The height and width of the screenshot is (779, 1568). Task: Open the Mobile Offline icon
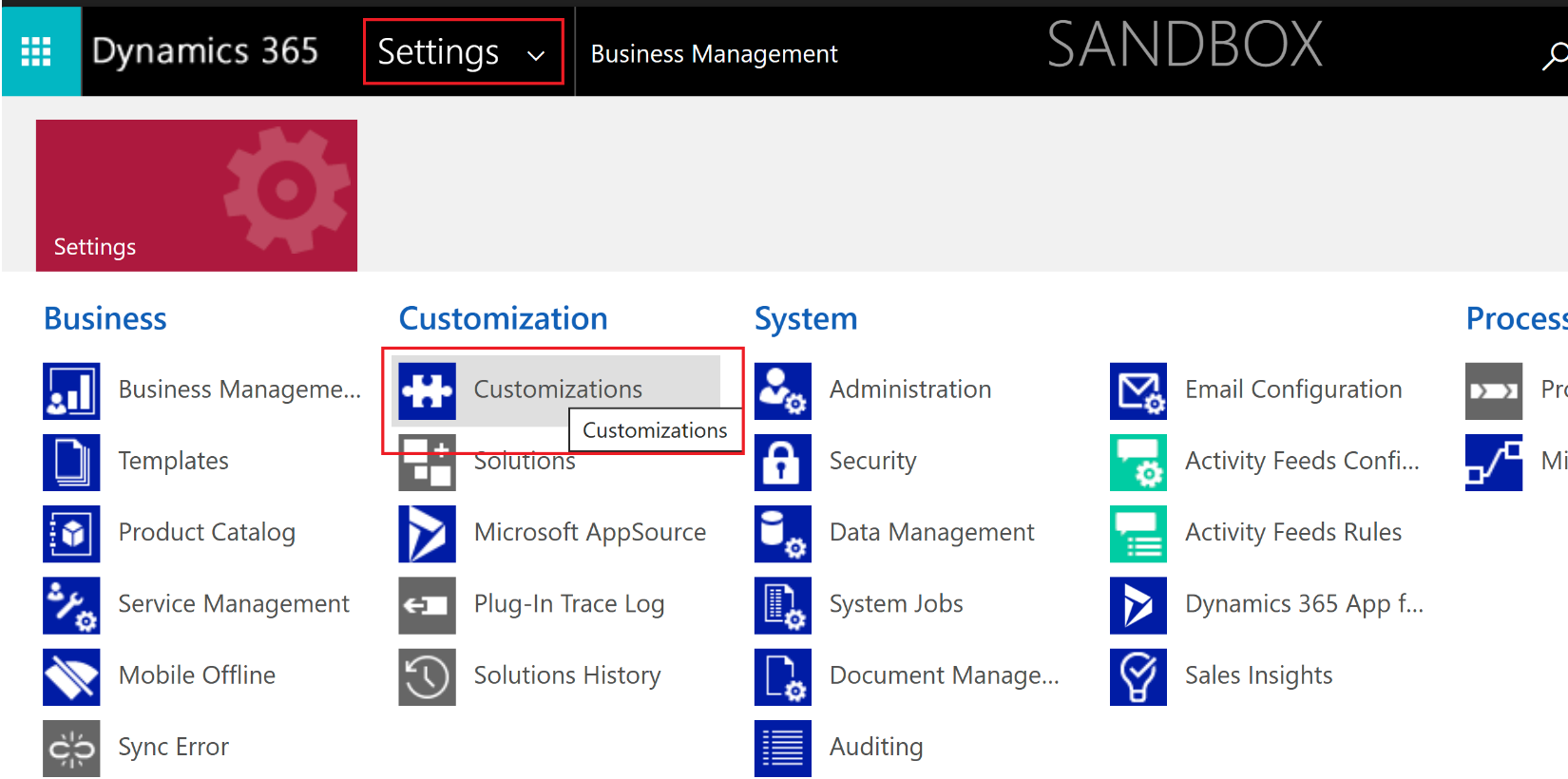point(71,676)
